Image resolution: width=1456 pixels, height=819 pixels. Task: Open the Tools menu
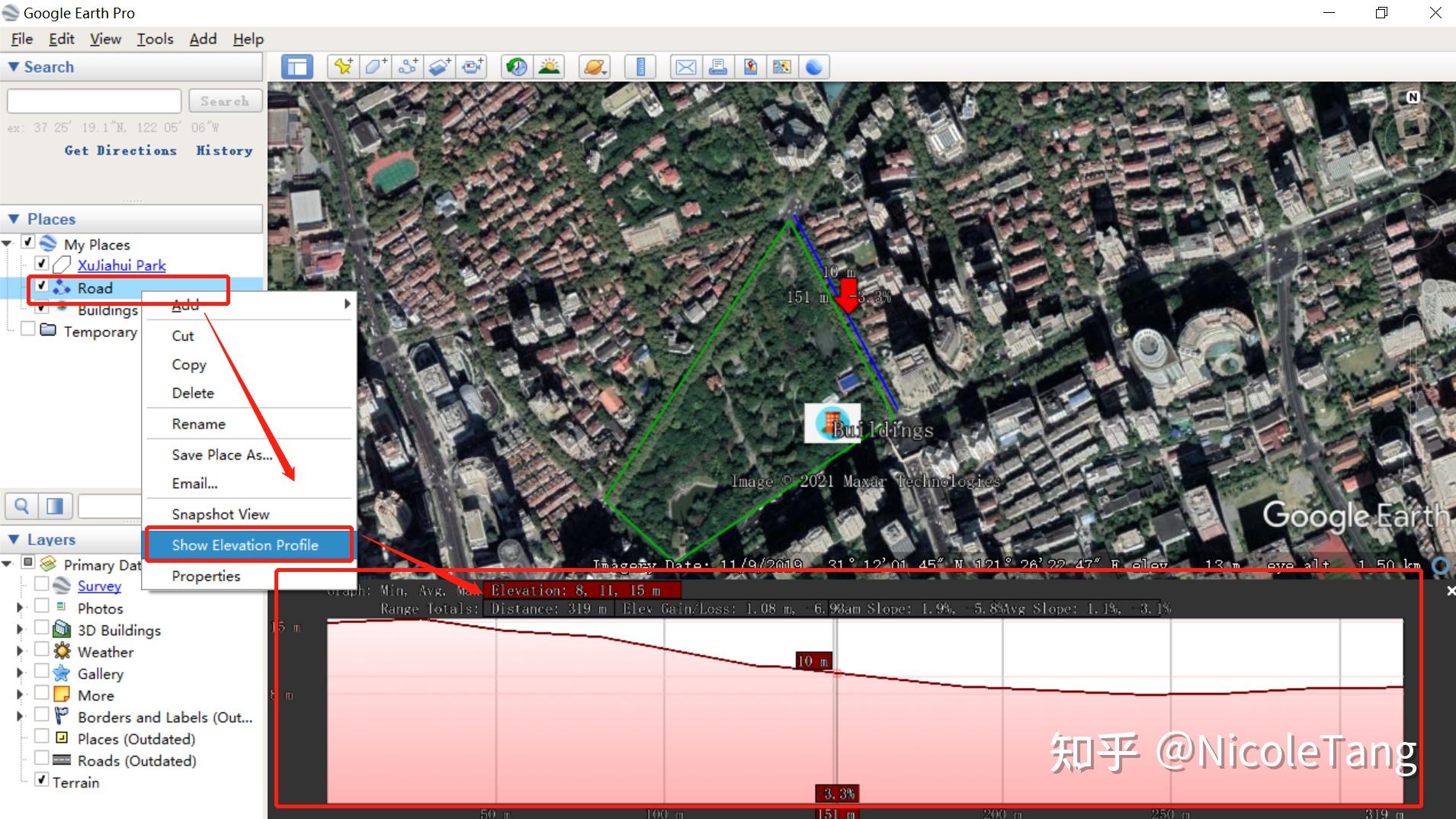coord(156,39)
